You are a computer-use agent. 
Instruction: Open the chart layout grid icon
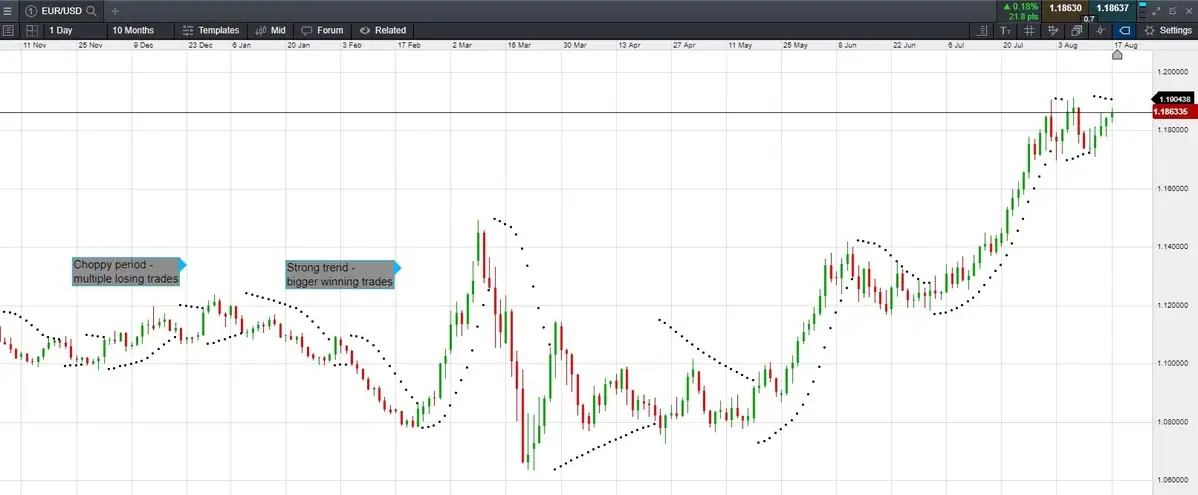click(x=32, y=30)
